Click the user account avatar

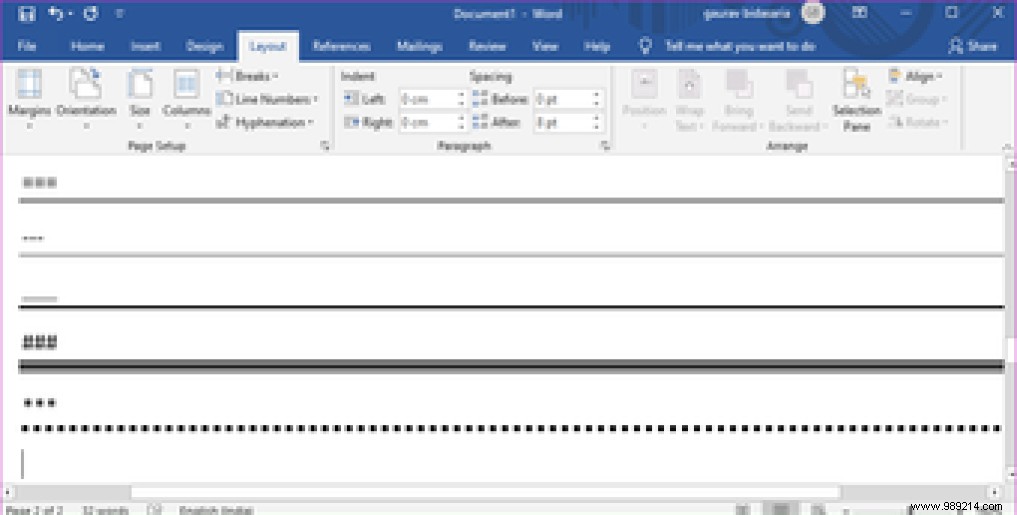(813, 13)
